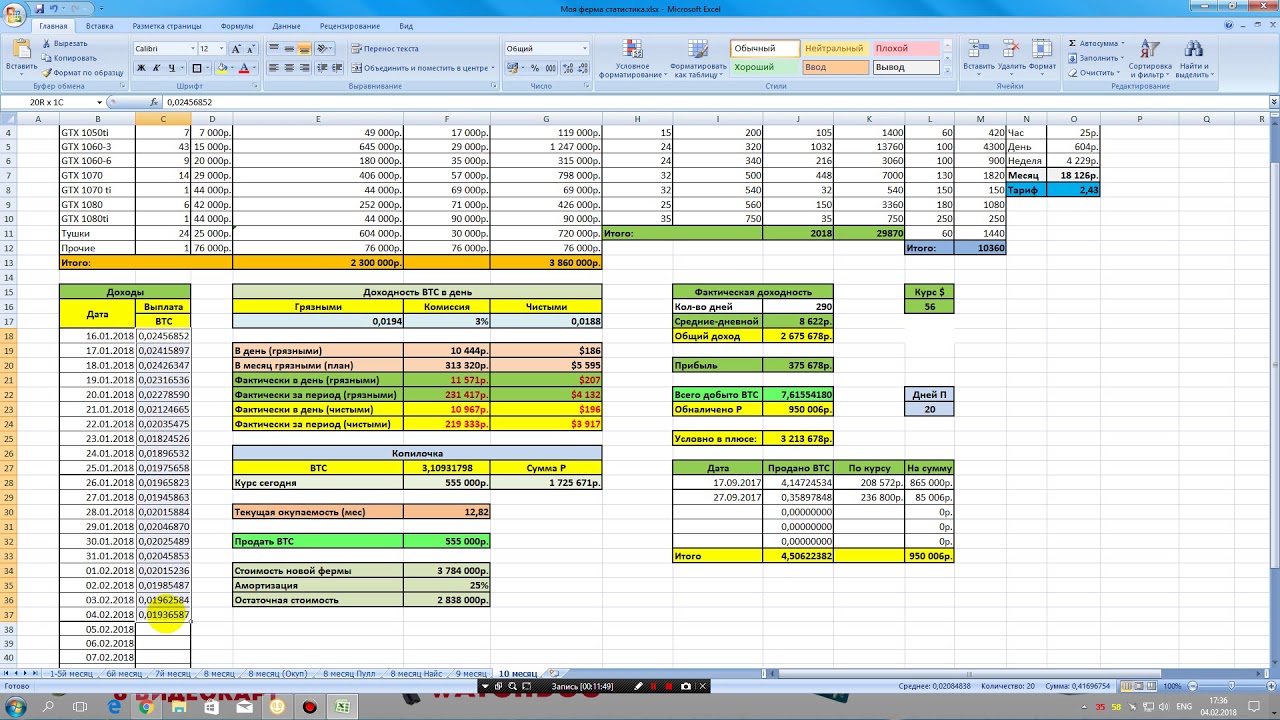Decrease decimal places icon
This screenshot has height=720, width=1280.
(583, 68)
